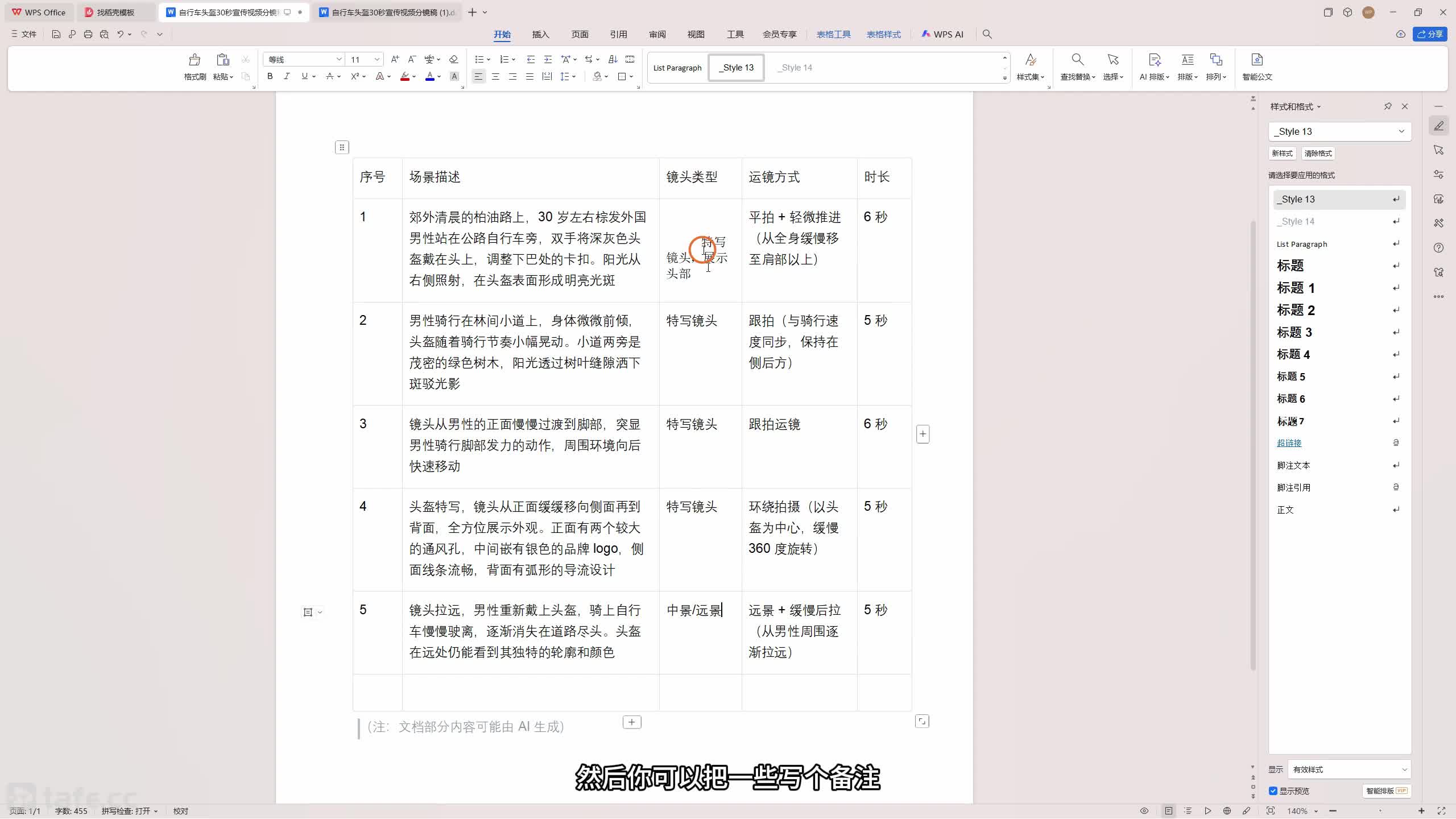Switch to outline view in status bar

[x=1188, y=811]
